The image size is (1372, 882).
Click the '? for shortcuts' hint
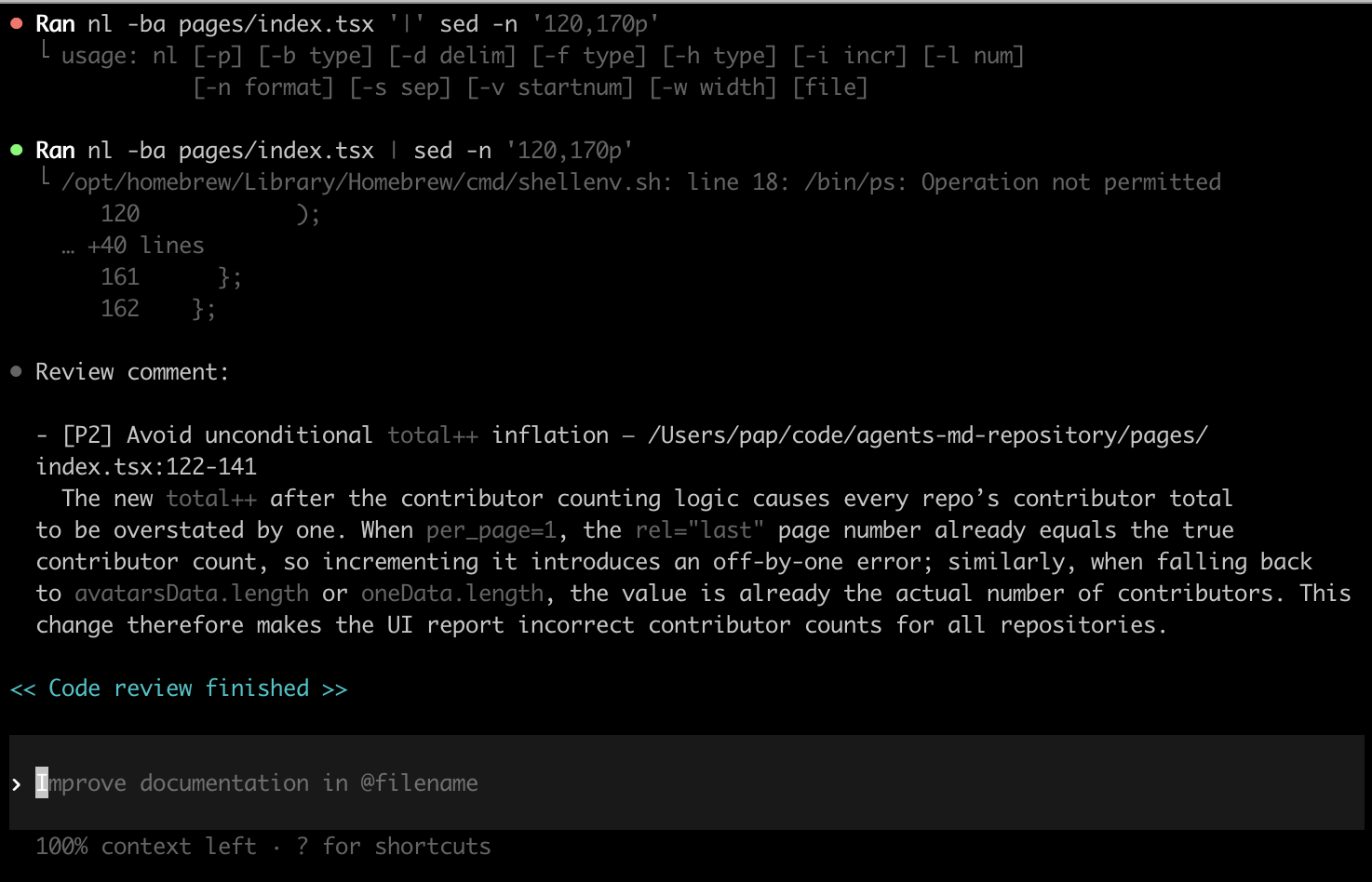[393, 847]
